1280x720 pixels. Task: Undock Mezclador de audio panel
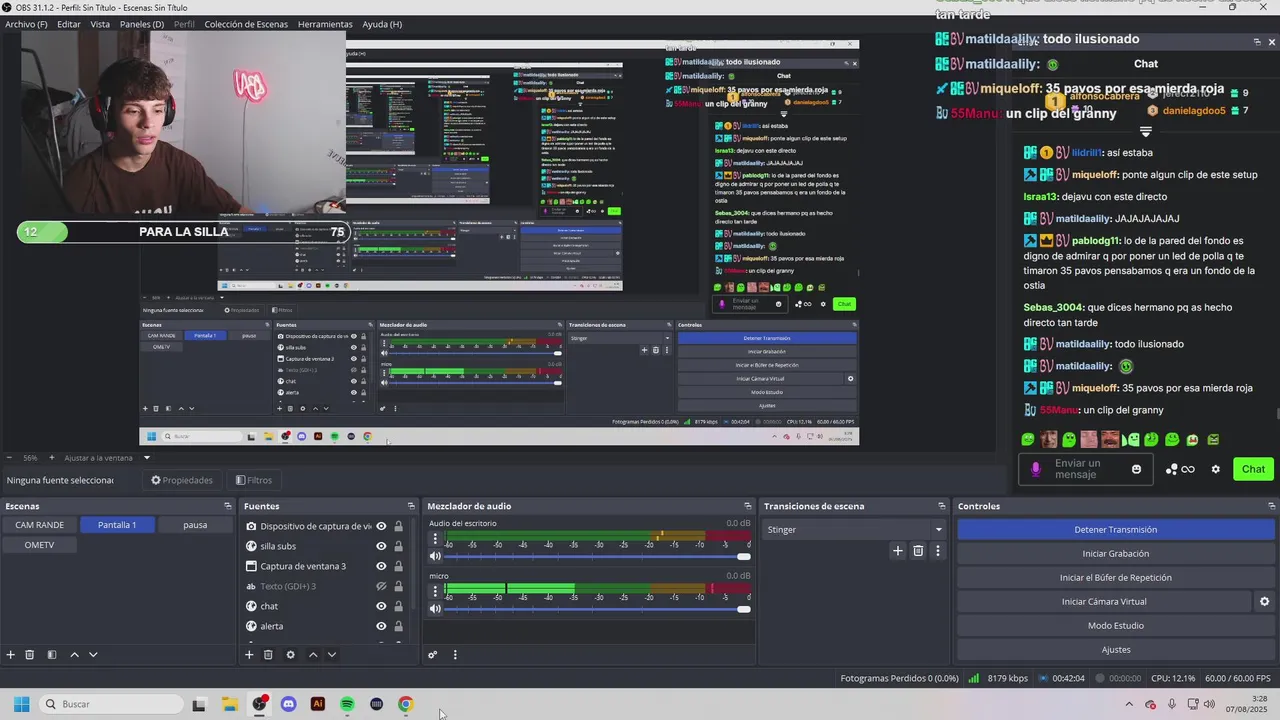pos(747,506)
